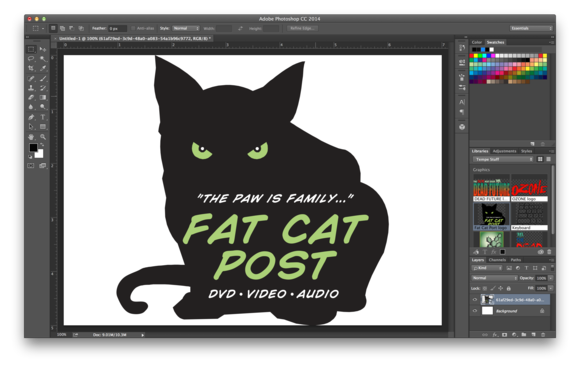Enable the Anti-alias checkbox

click(133, 28)
